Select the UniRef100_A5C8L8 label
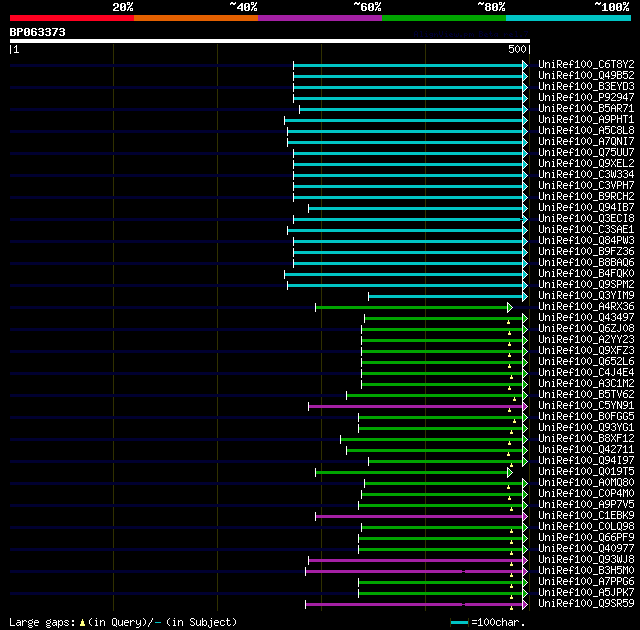 pyautogui.click(x=586, y=131)
